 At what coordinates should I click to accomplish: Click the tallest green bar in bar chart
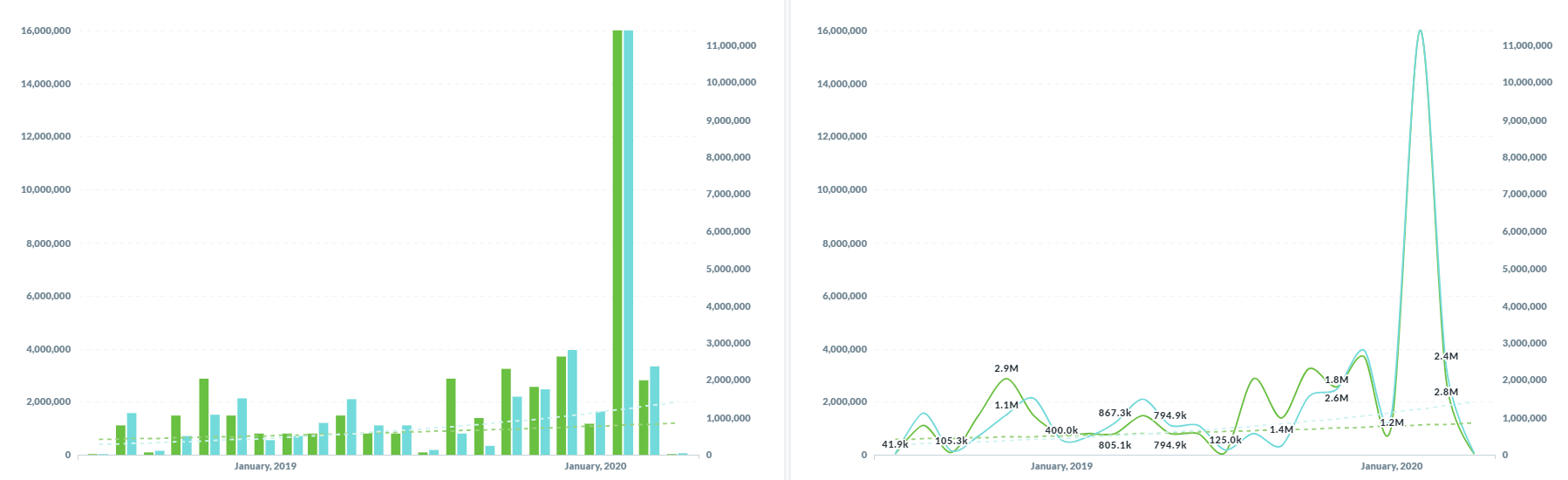pos(617,243)
